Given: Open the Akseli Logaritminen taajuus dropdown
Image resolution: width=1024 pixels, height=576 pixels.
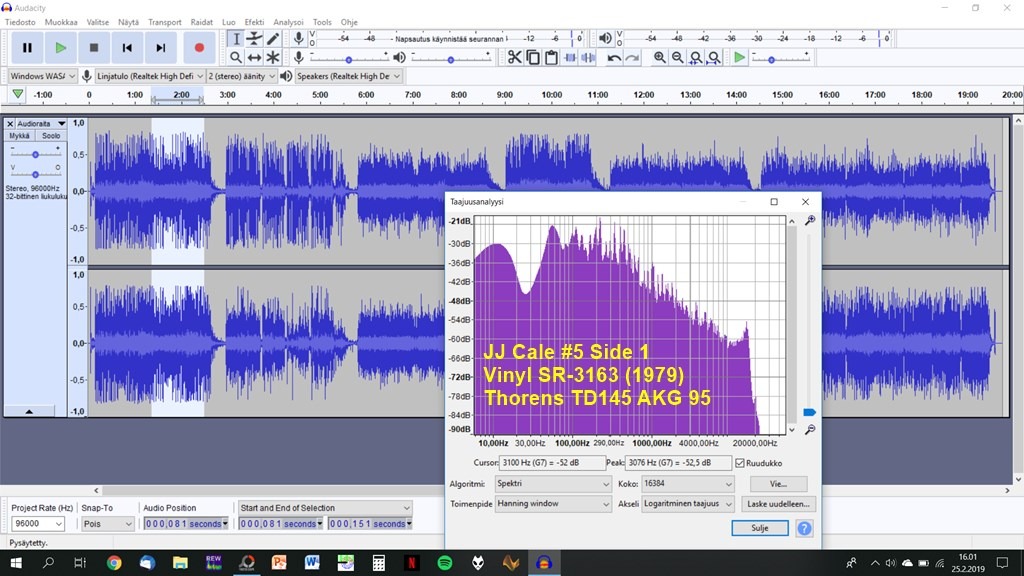Looking at the screenshot, I should click(x=688, y=504).
